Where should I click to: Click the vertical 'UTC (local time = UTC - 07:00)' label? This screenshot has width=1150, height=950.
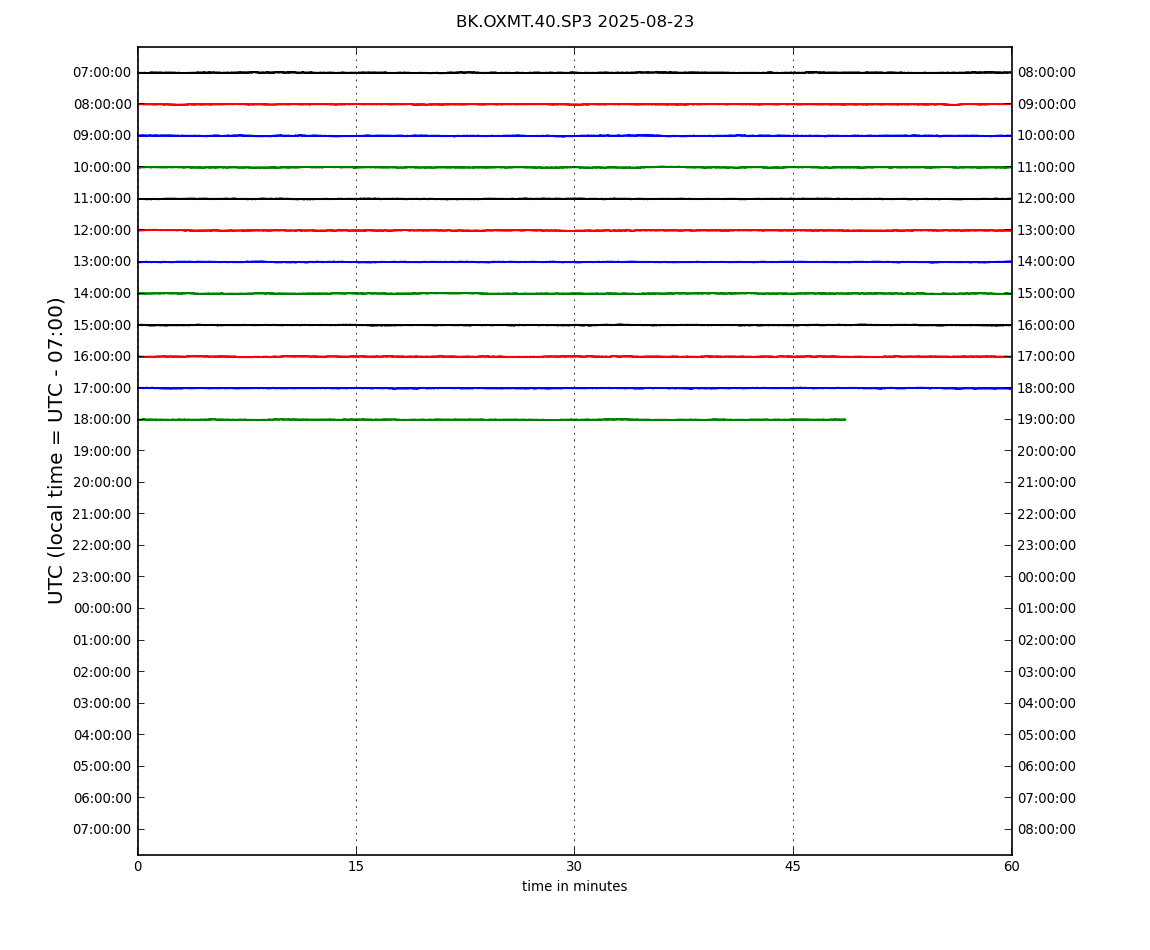pyautogui.click(x=56, y=450)
